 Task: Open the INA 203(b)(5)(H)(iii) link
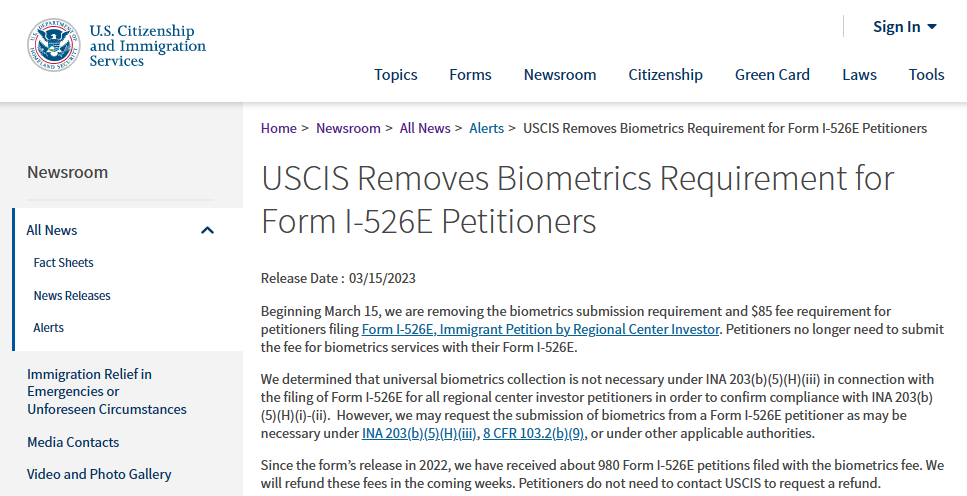coord(419,433)
